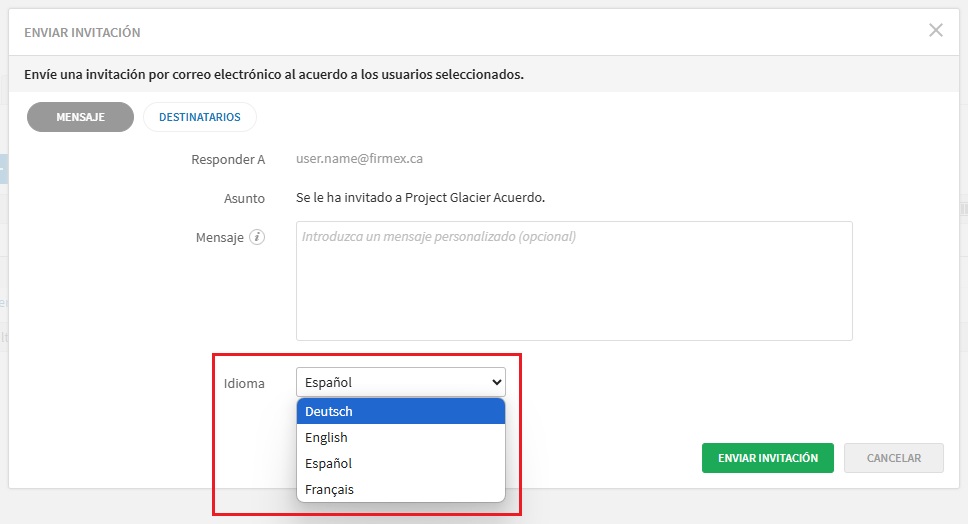Click the Enviar Invitación green button
The width and height of the screenshot is (968, 524).
pyautogui.click(x=767, y=458)
